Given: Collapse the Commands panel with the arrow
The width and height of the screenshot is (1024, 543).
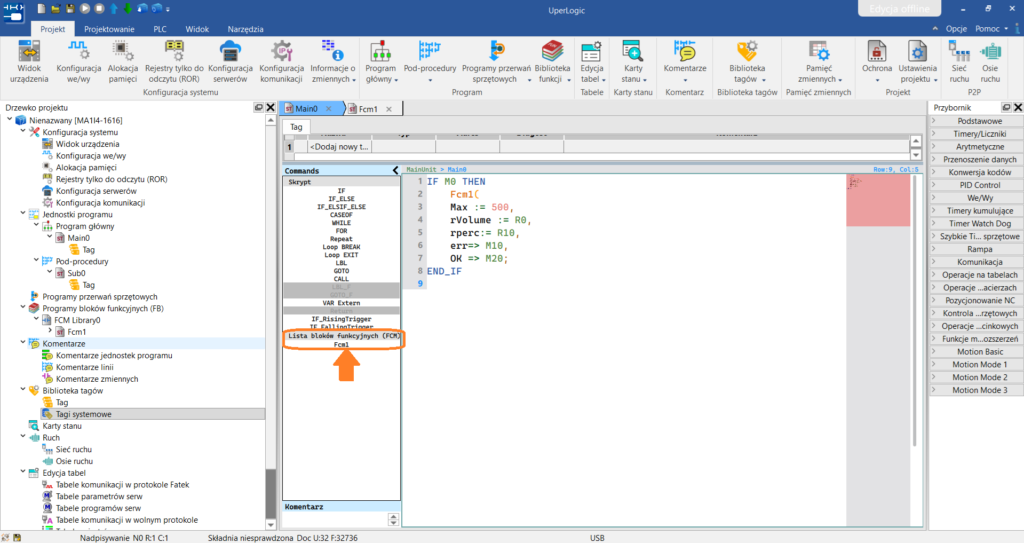Looking at the screenshot, I should [395, 171].
